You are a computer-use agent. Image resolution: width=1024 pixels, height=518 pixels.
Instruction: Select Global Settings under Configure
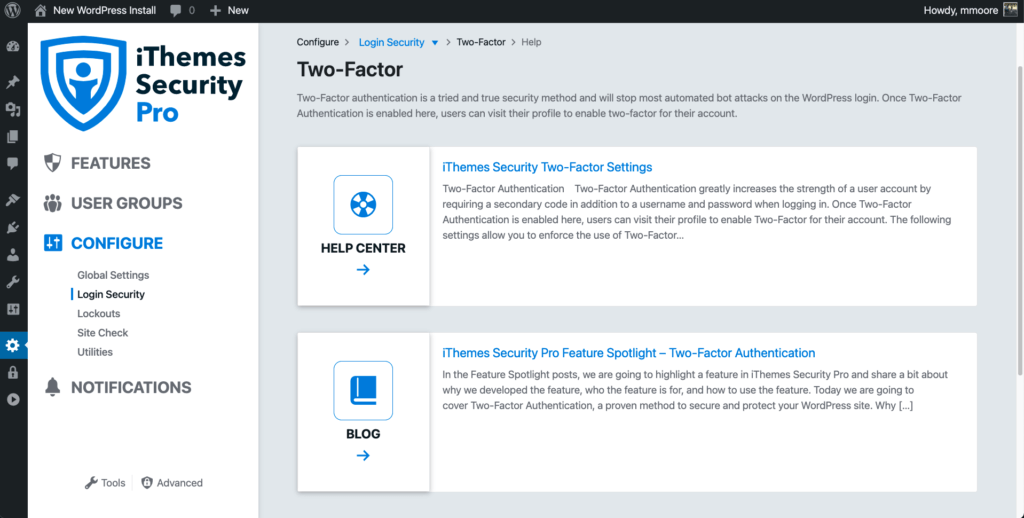point(113,275)
